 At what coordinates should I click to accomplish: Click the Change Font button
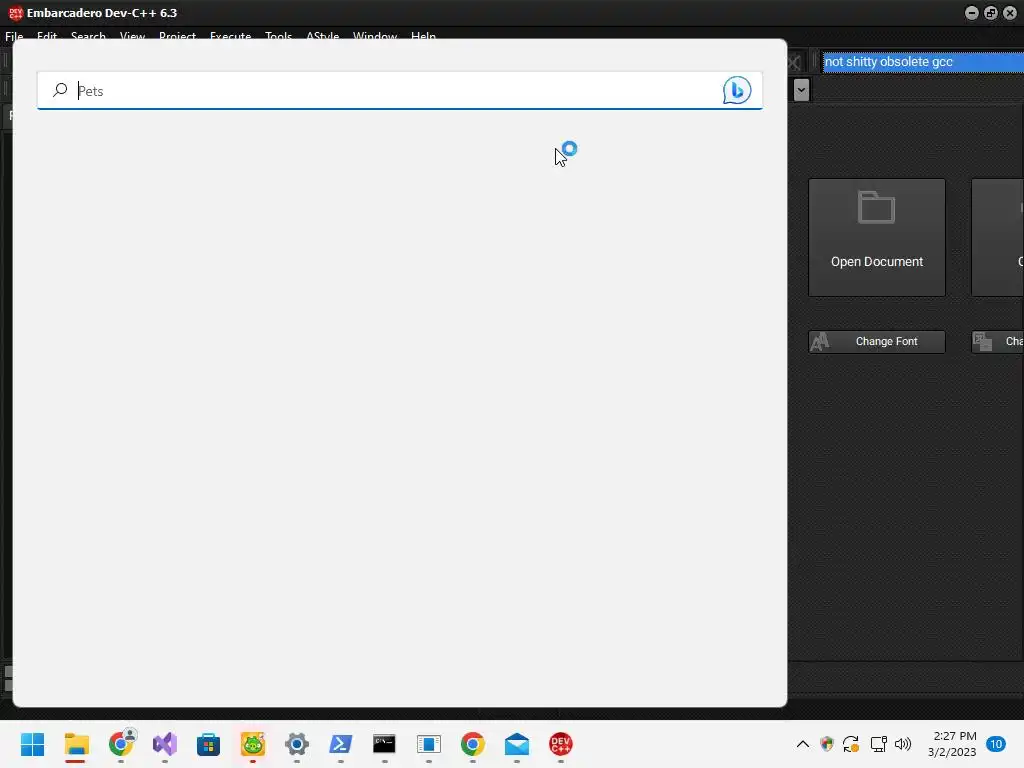click(876, 342)
